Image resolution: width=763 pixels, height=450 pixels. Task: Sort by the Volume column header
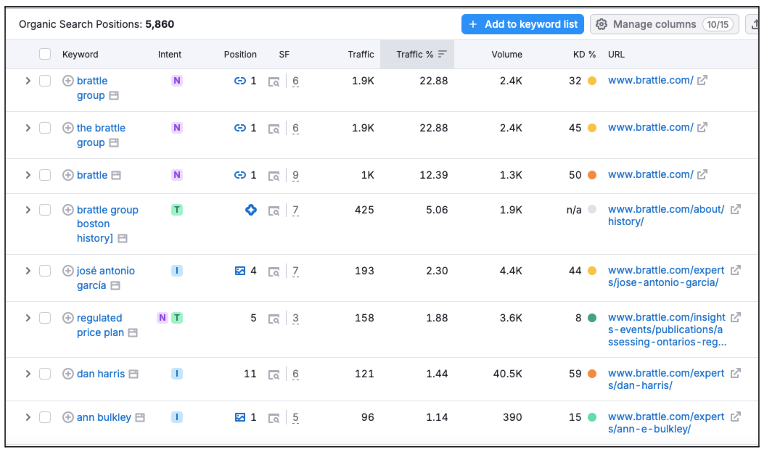506,54
